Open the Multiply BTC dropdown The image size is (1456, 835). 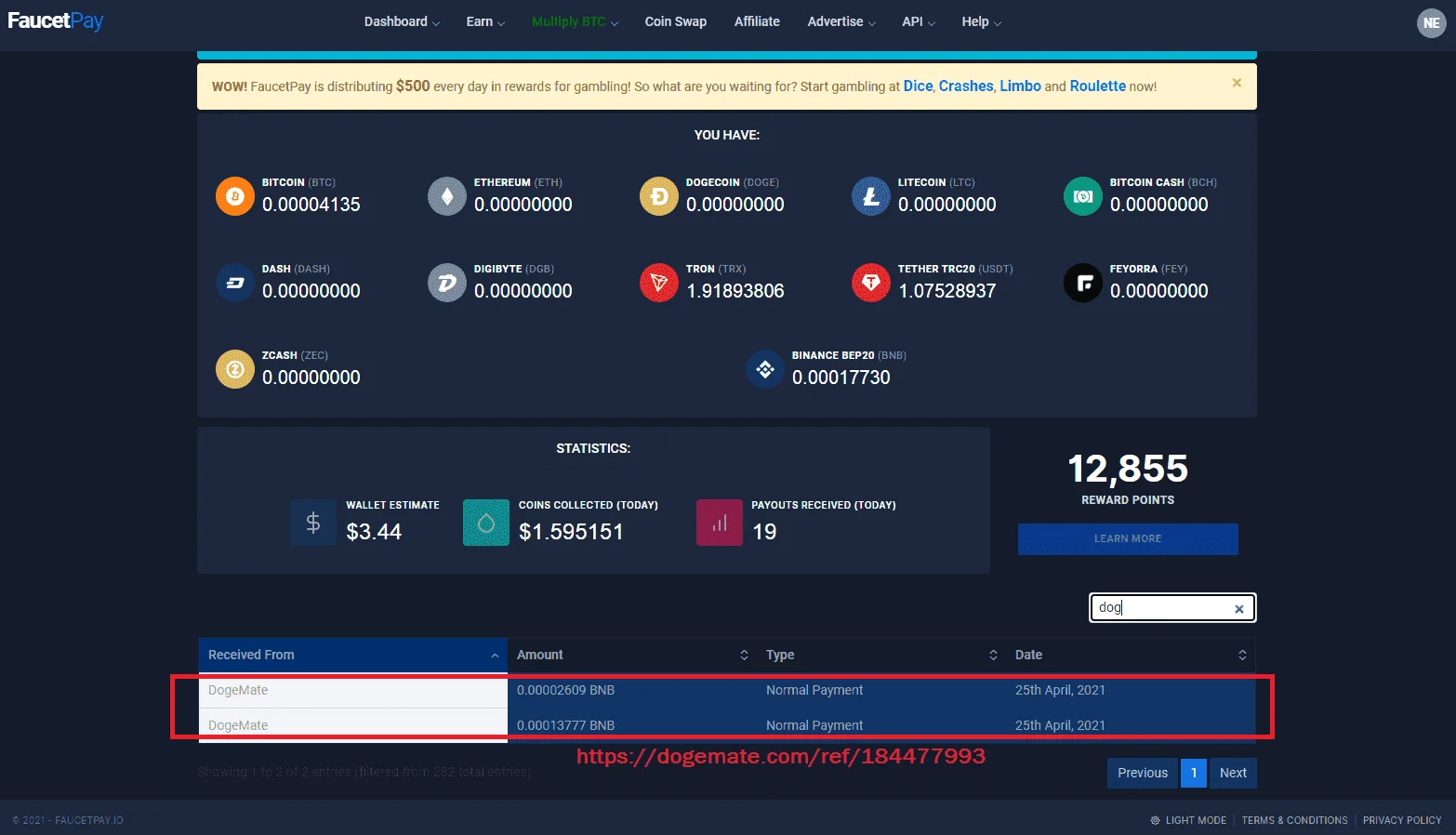575,21
